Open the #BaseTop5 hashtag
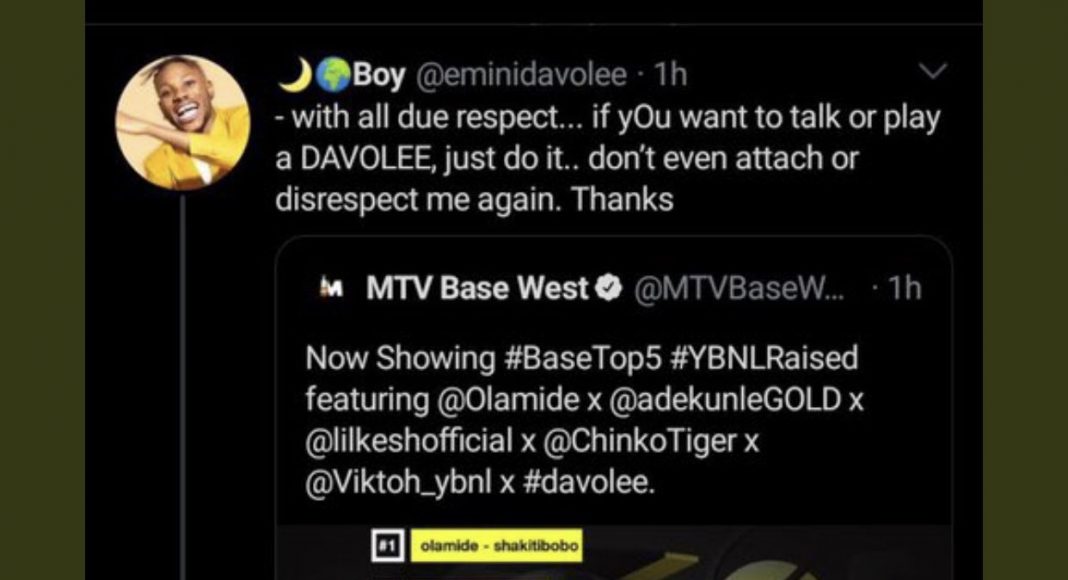1068x580 pixels. tap(583, 359)
